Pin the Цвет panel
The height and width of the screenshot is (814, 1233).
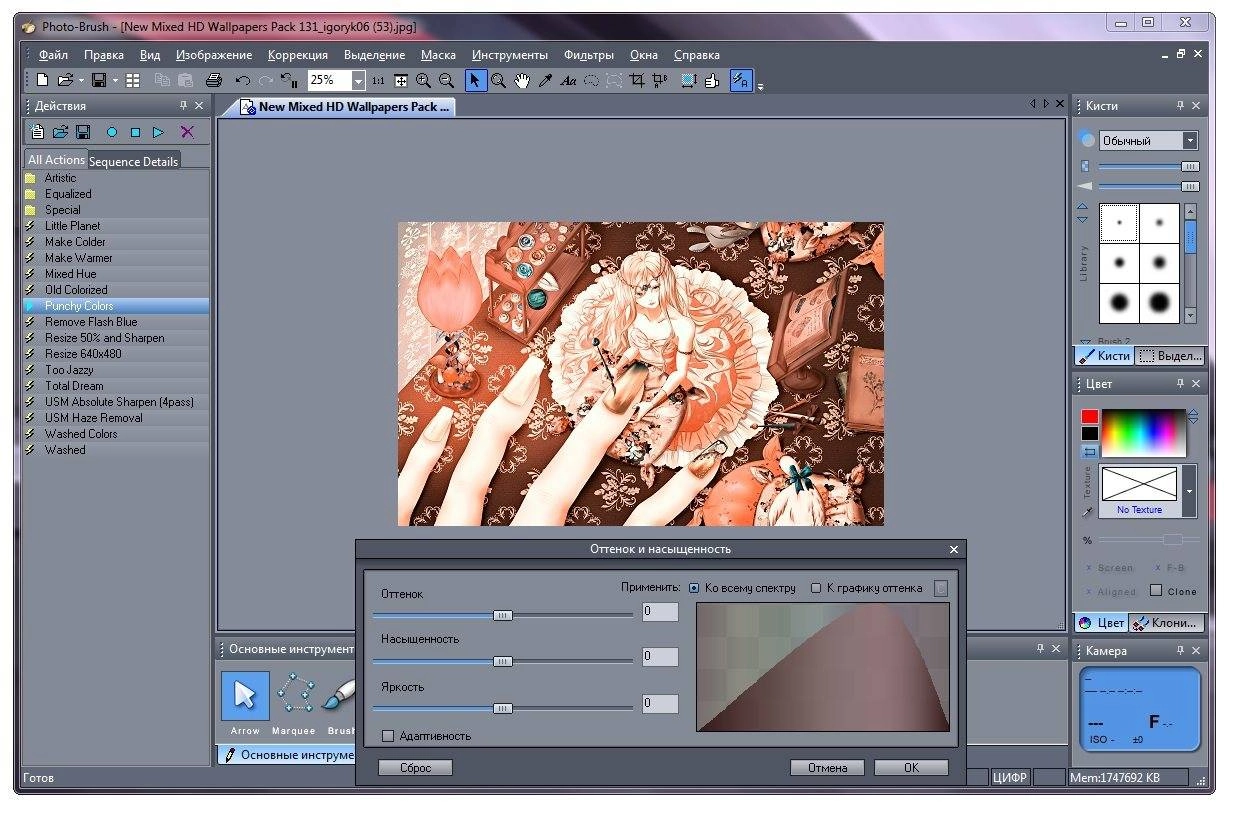[1180, 383]
